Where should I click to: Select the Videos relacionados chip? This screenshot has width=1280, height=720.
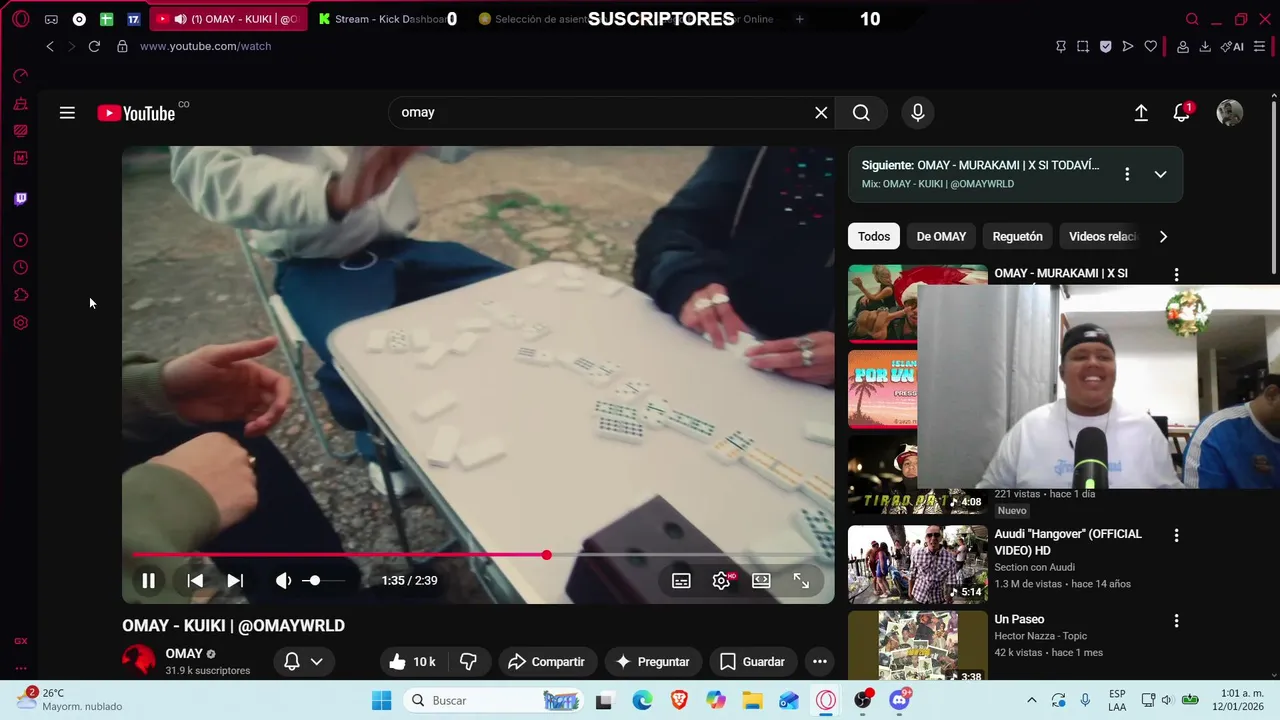pyautogui.click(x=1103, y=237)
